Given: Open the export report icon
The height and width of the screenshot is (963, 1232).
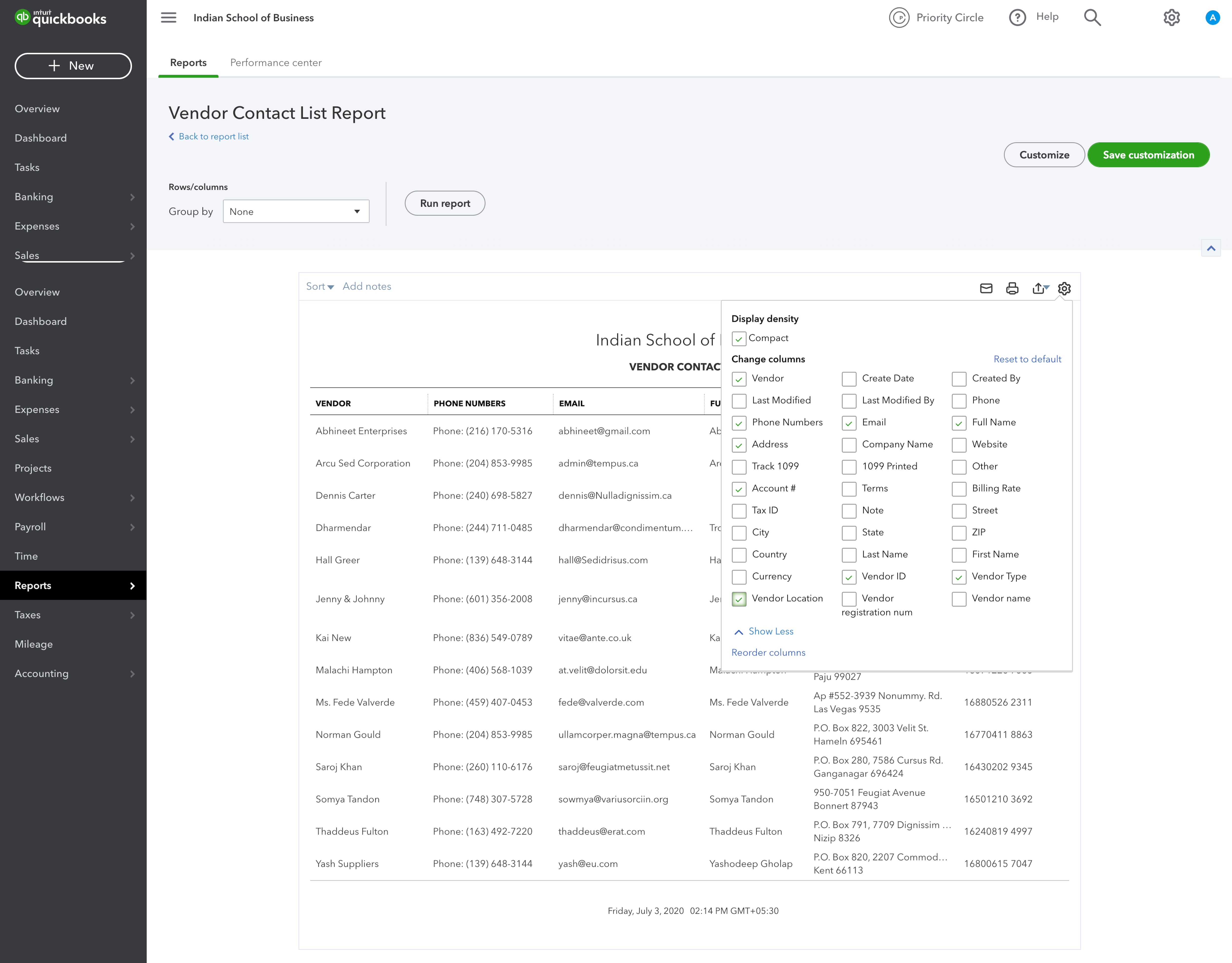Looking at the screenshot, I should click(1040, 288).
